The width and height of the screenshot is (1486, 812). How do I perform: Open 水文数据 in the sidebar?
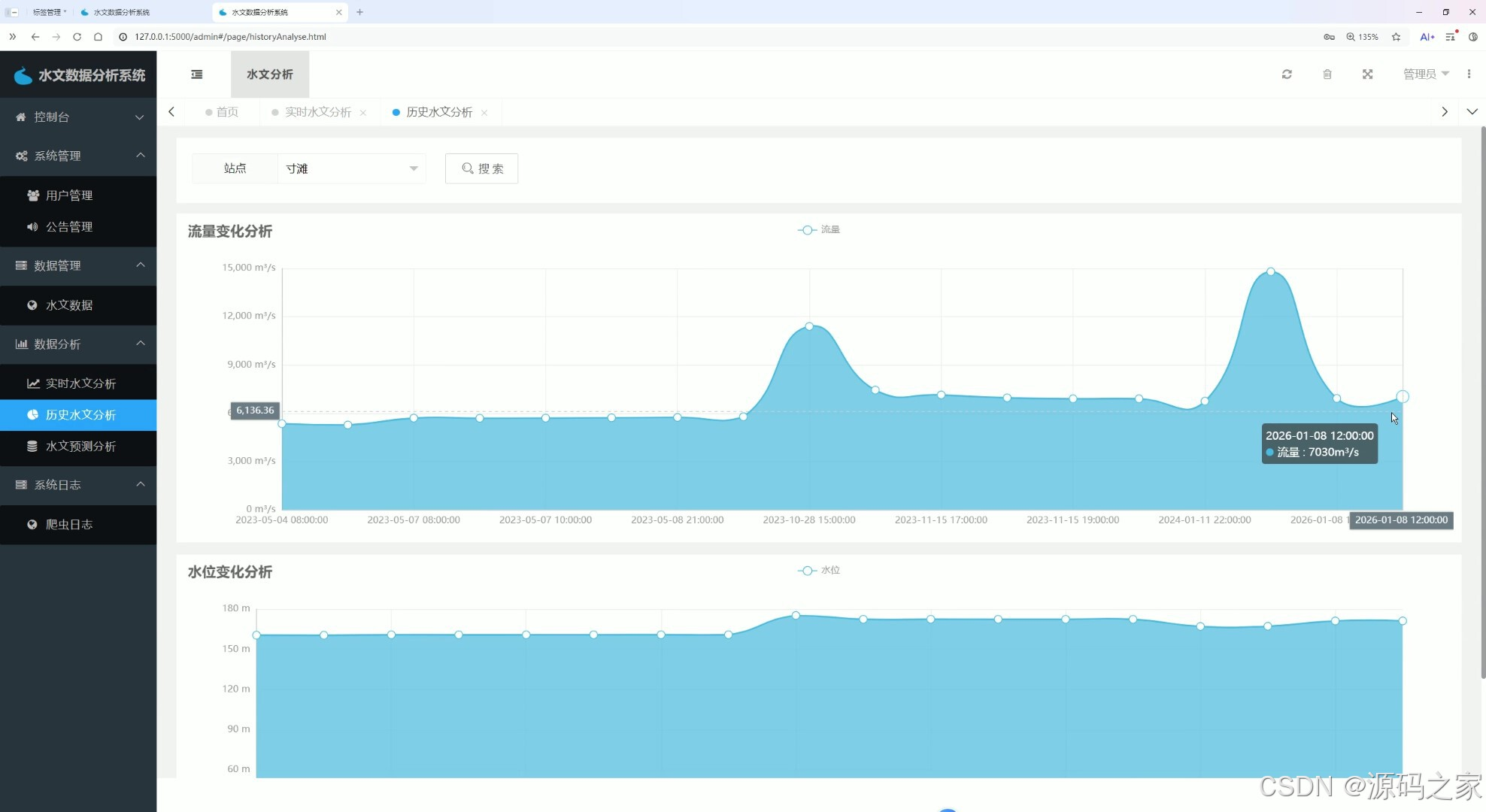click(x=69, y=305)
